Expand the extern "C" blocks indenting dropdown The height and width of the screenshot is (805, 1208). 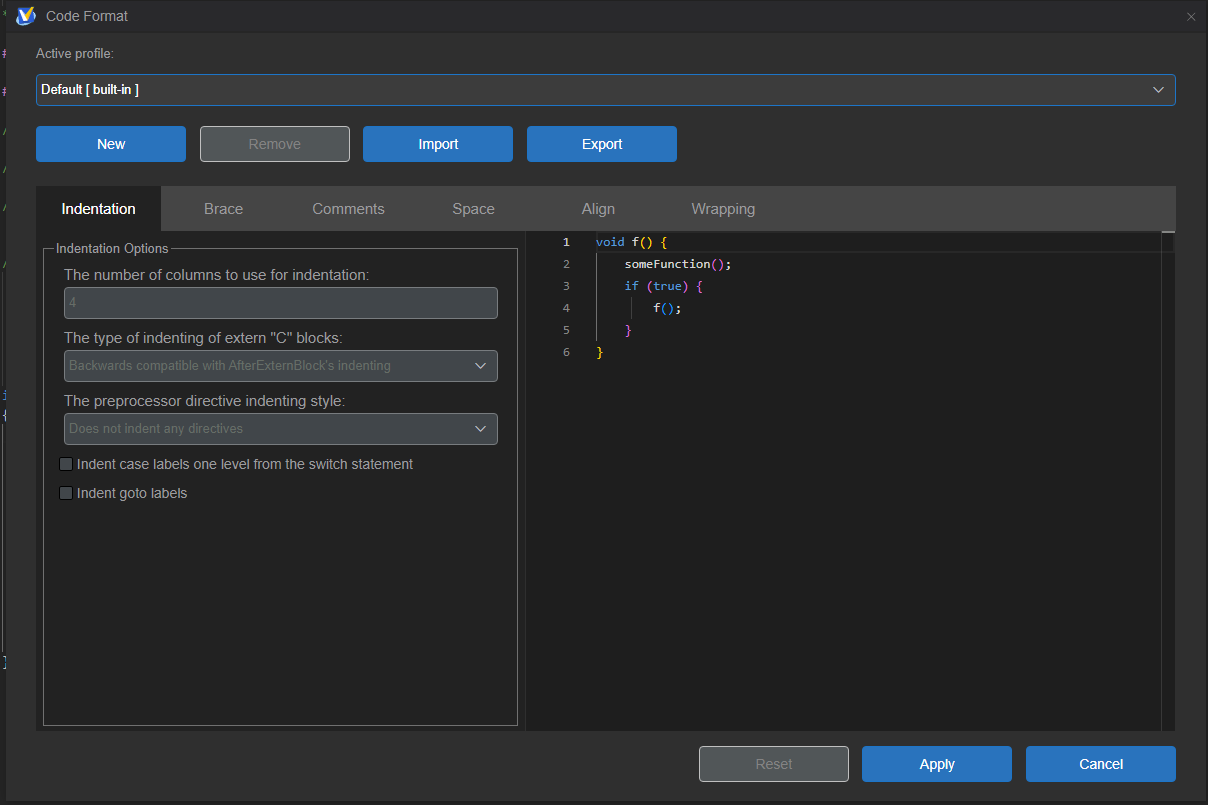(x=281, y=366)
